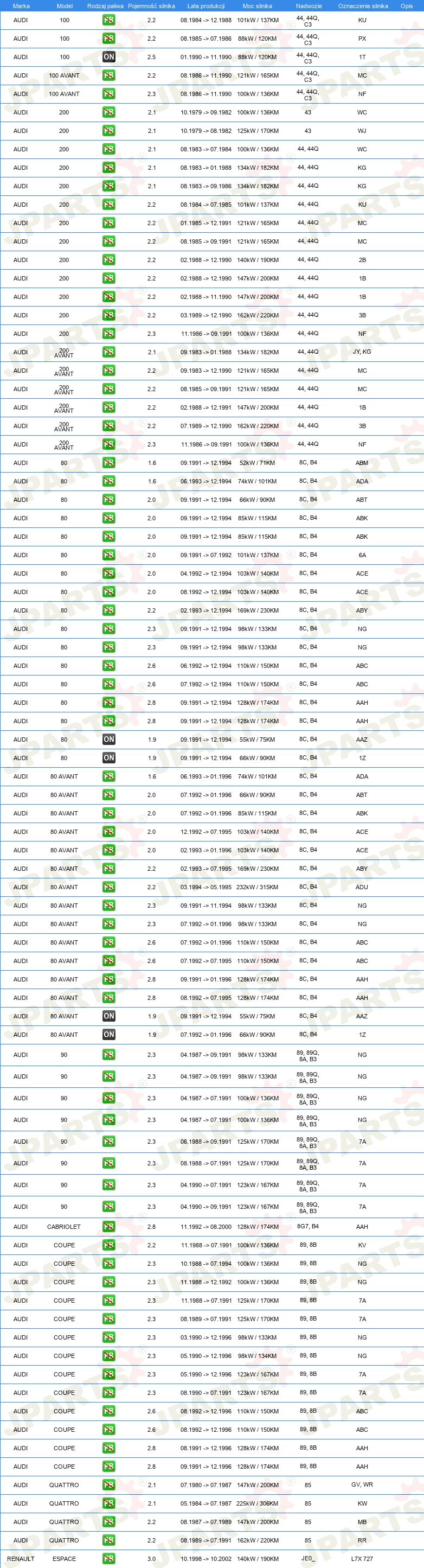
Task: Click the petrol icon for Coupe KV engine row
Action: 109,1245
